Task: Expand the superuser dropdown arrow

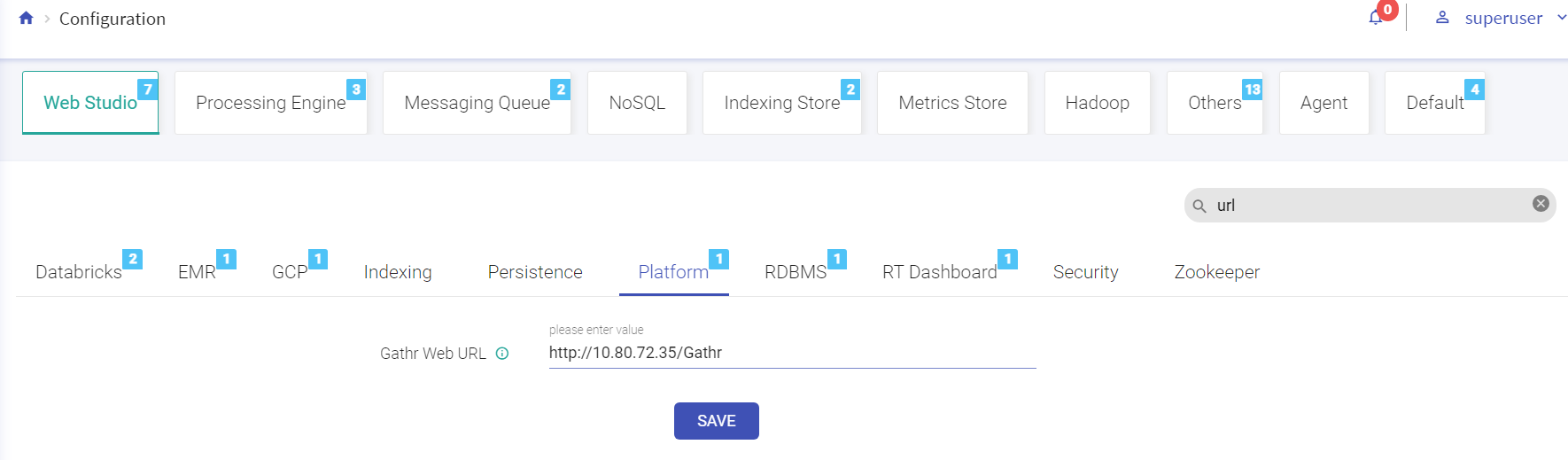Action: point(1561,18)
